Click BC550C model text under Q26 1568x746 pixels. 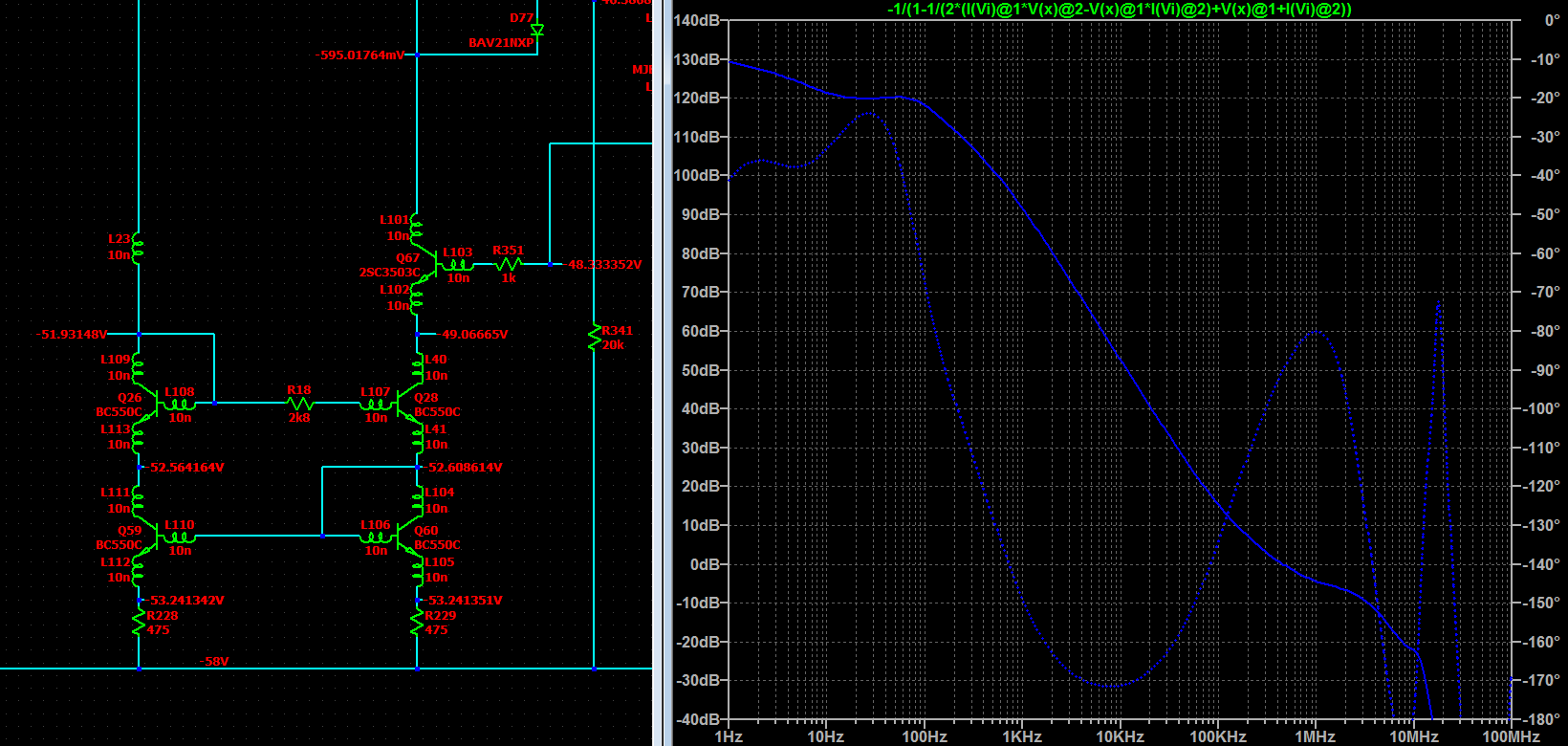(119, 412)
